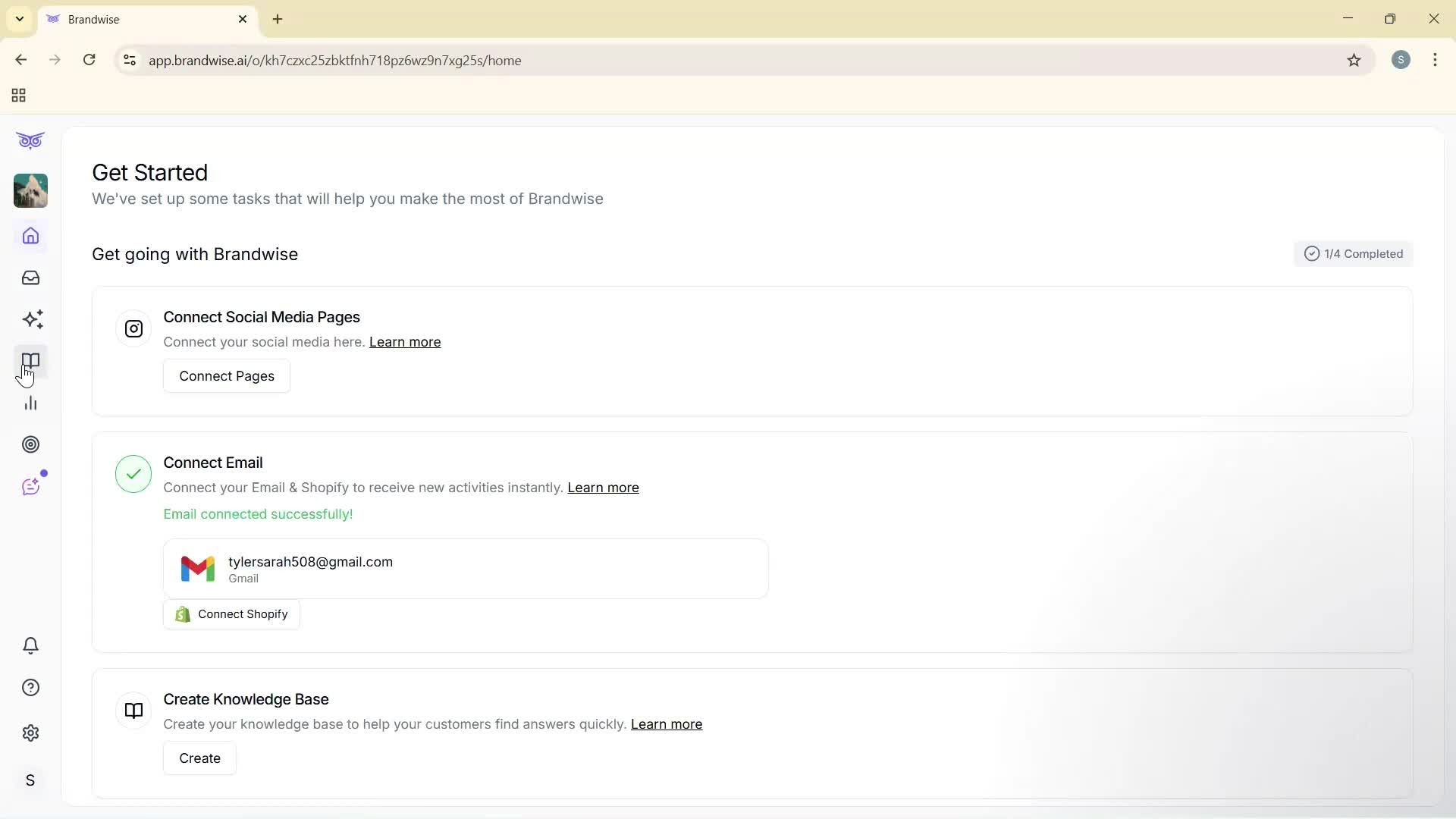
Task: Open a new browser tab
Action: click(278, 19)
